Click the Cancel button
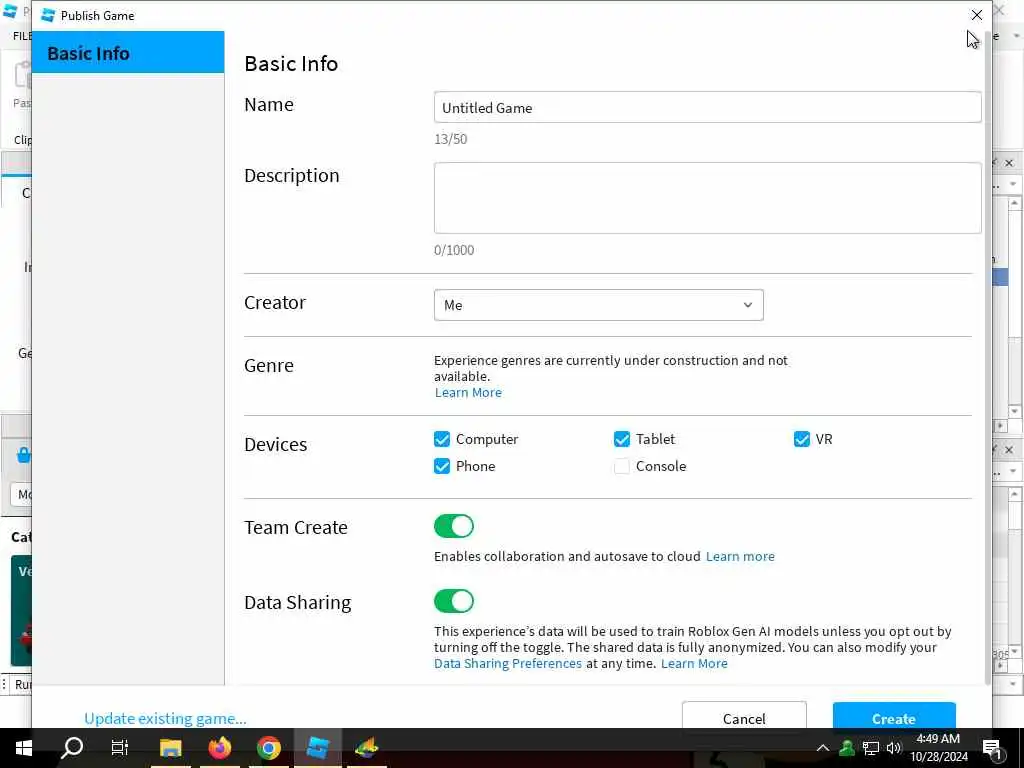 744,717
